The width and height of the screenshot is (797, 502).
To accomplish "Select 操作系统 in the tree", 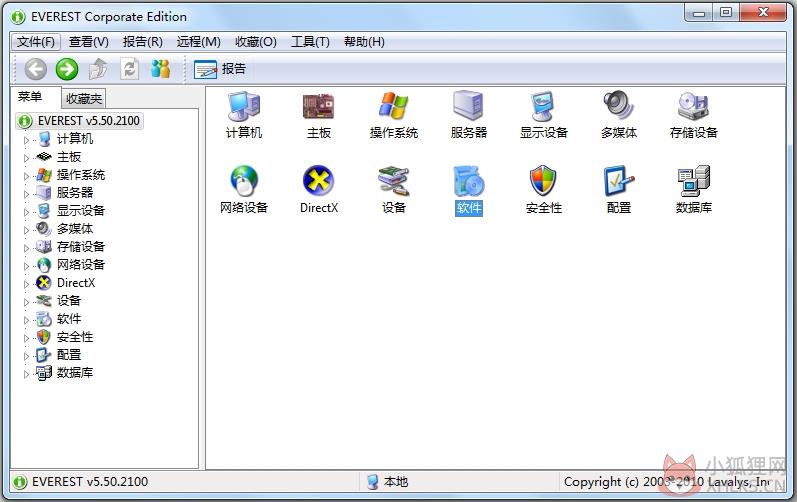I will [x=81, y=175].
